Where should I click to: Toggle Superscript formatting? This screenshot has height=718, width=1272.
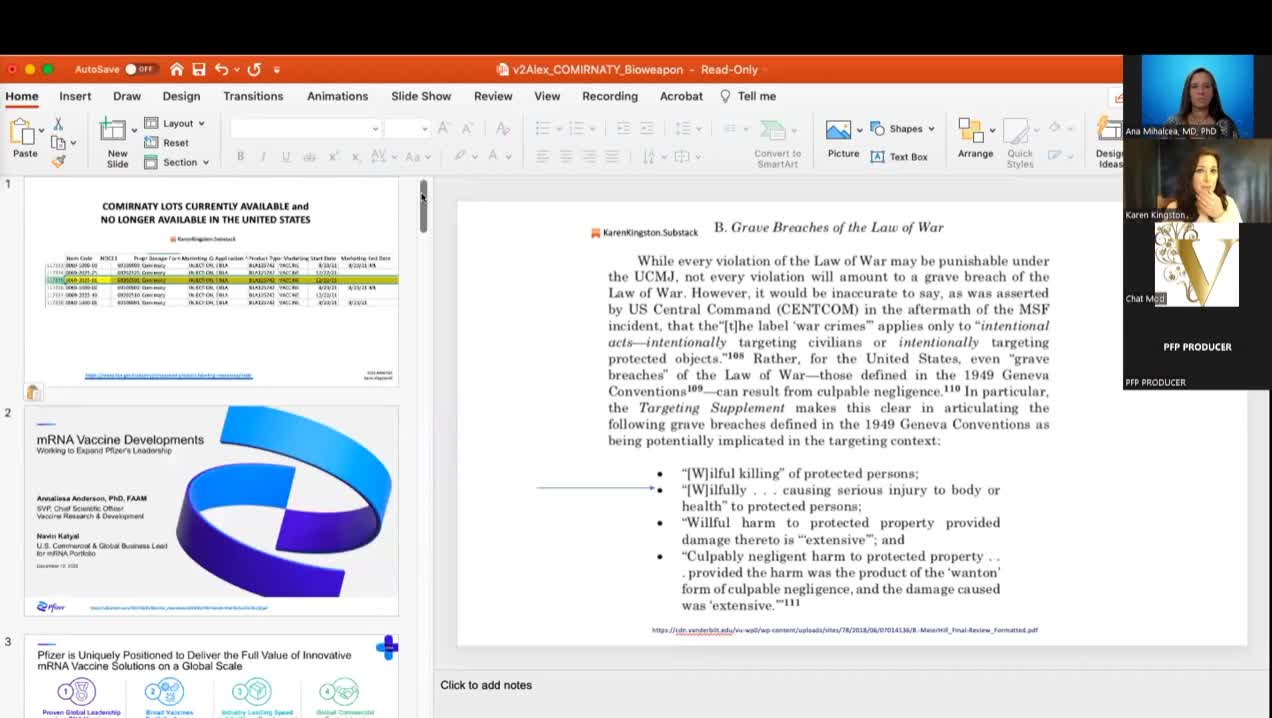334,156
